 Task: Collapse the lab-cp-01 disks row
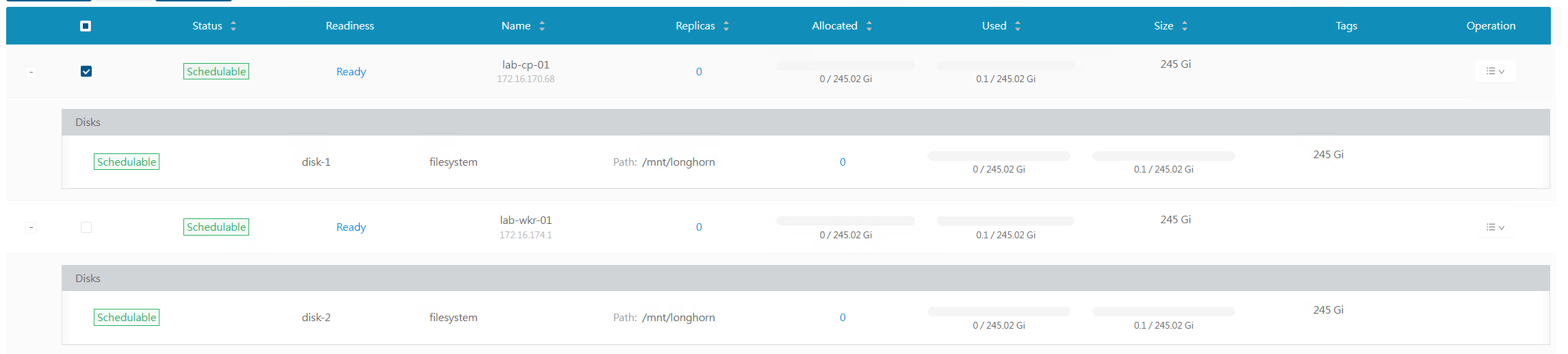tap(31, 72)
